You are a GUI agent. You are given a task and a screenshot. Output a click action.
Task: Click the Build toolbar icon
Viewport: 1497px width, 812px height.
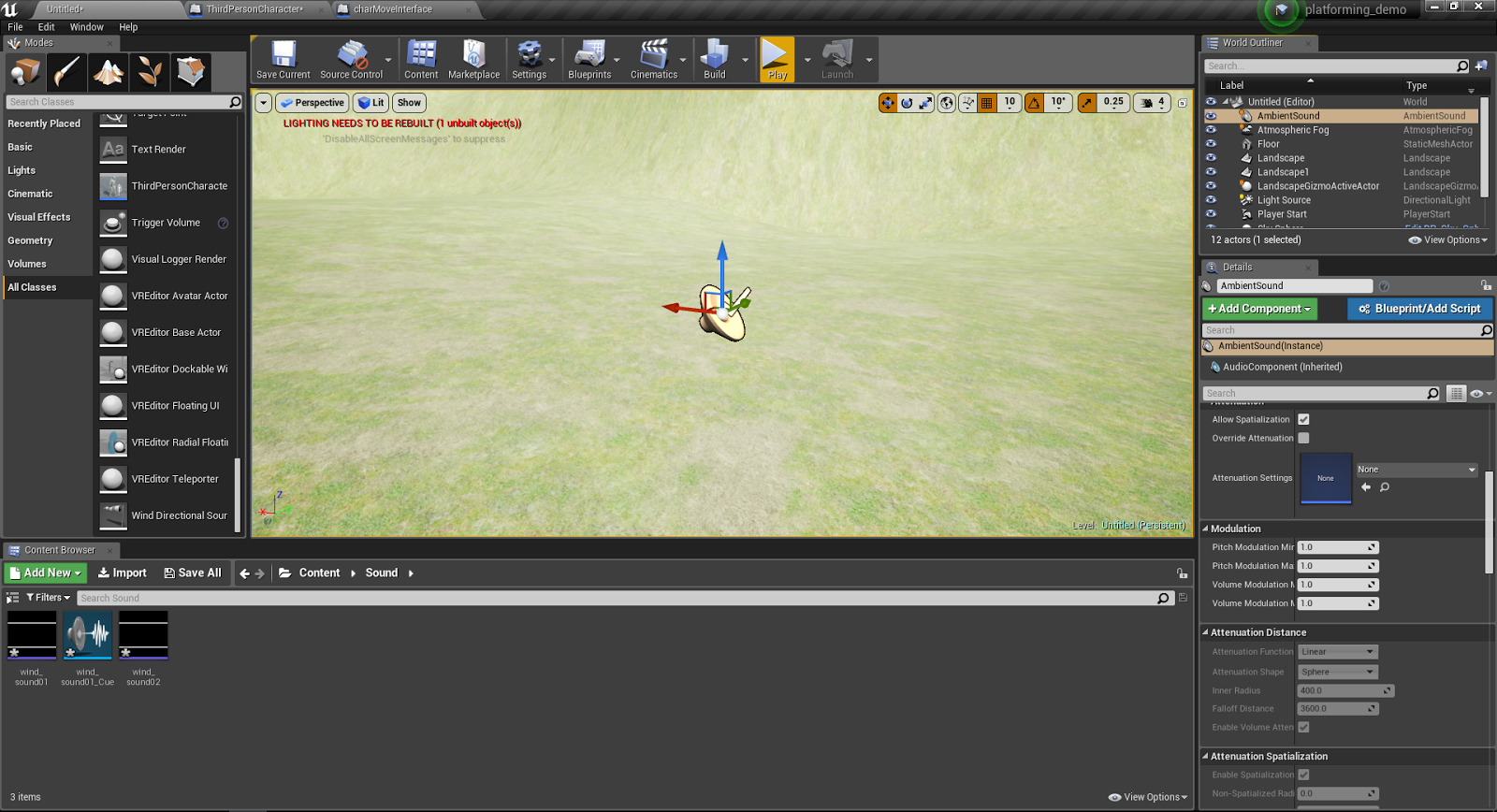pos(715,60)
